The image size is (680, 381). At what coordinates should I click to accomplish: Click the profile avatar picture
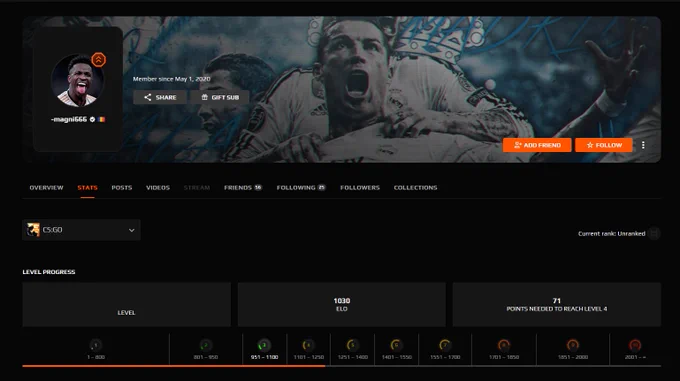coord(78,81)
